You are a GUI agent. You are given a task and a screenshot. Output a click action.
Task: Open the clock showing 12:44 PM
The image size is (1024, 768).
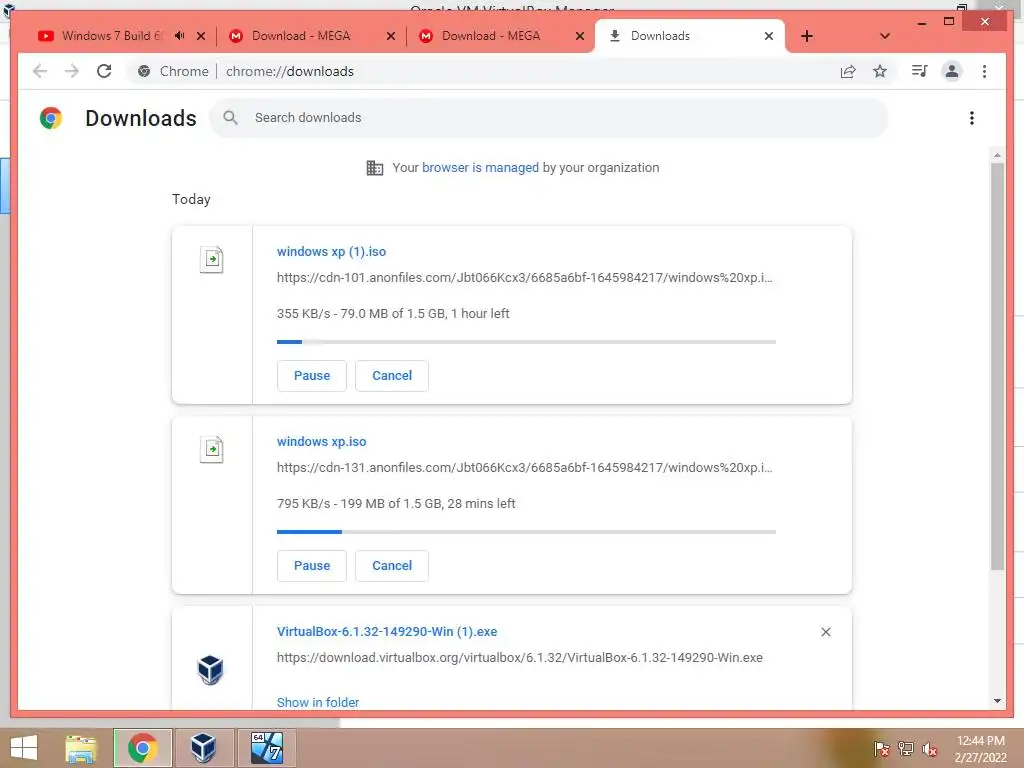981,749
